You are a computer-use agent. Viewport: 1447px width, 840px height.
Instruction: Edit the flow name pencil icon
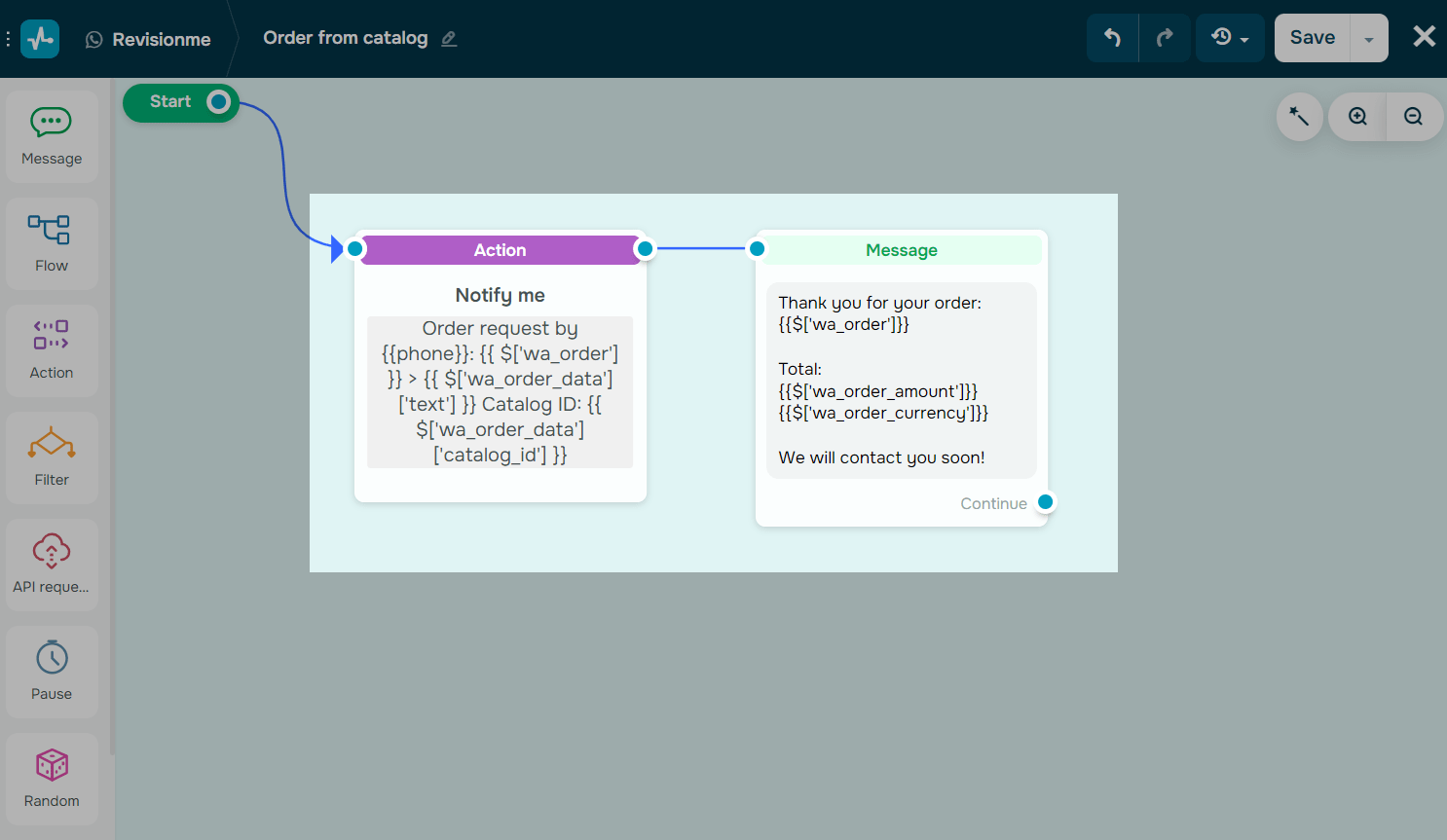449,39
